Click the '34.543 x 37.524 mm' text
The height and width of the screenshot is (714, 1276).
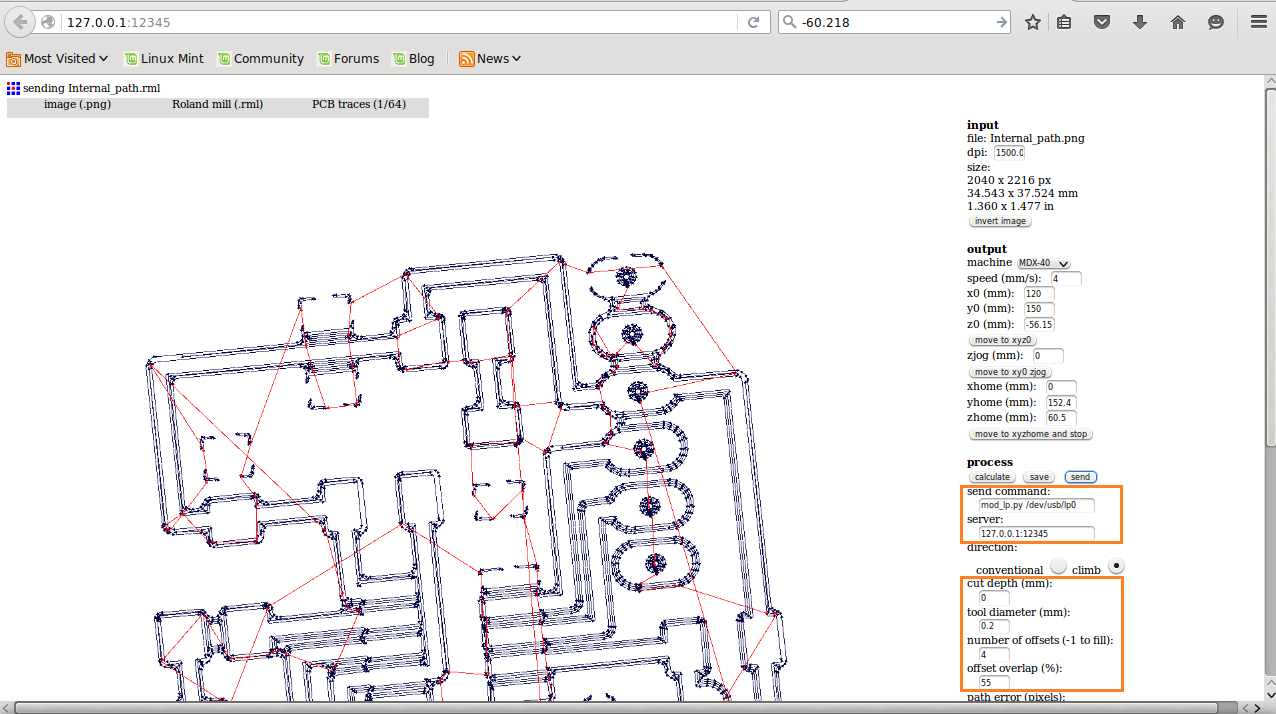click(x=1022, y=193)
